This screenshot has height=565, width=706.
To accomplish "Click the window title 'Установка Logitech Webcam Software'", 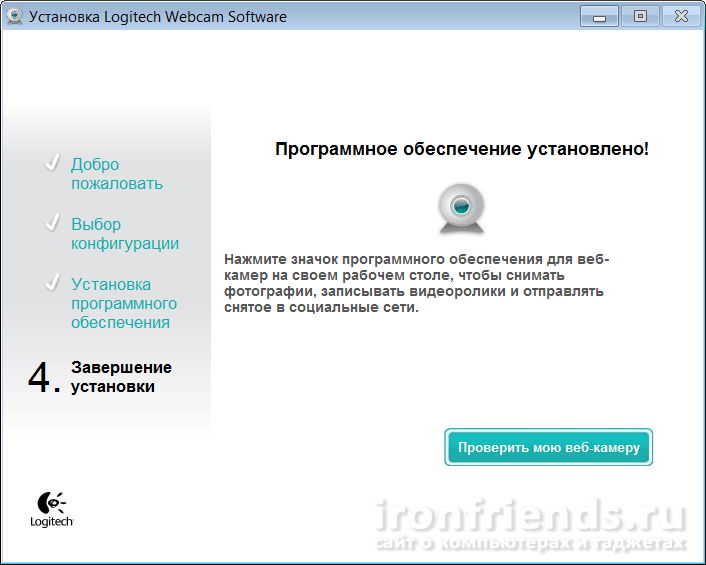I will click(158, 17).
